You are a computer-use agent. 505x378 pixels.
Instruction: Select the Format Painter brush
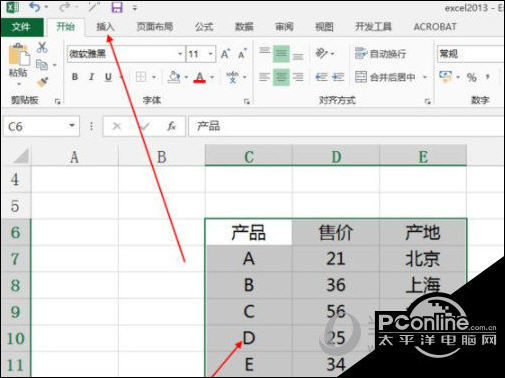pyautogui.click(x=42, y=81)
